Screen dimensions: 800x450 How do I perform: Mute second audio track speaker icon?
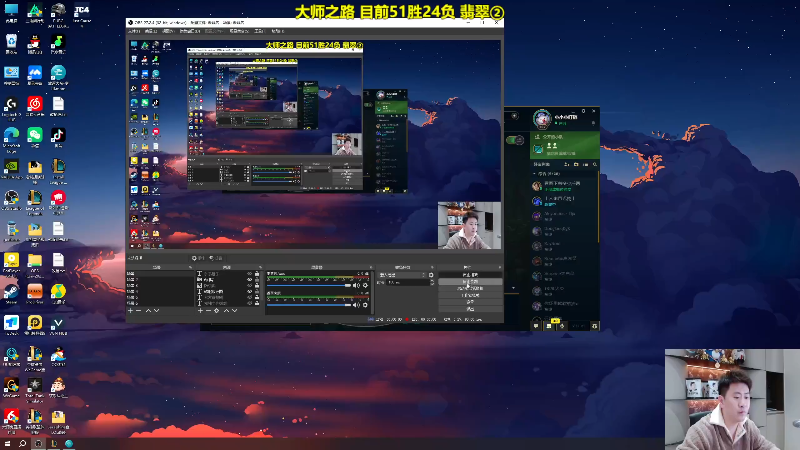[x=357, y=305]
